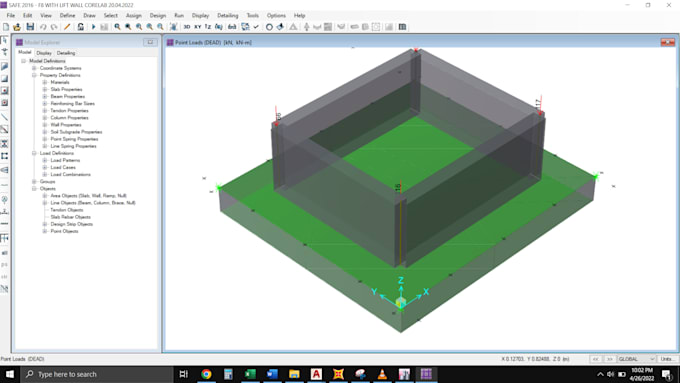
Task: Toggle the lock/unlock model icon
Action: tap(81, 27)
